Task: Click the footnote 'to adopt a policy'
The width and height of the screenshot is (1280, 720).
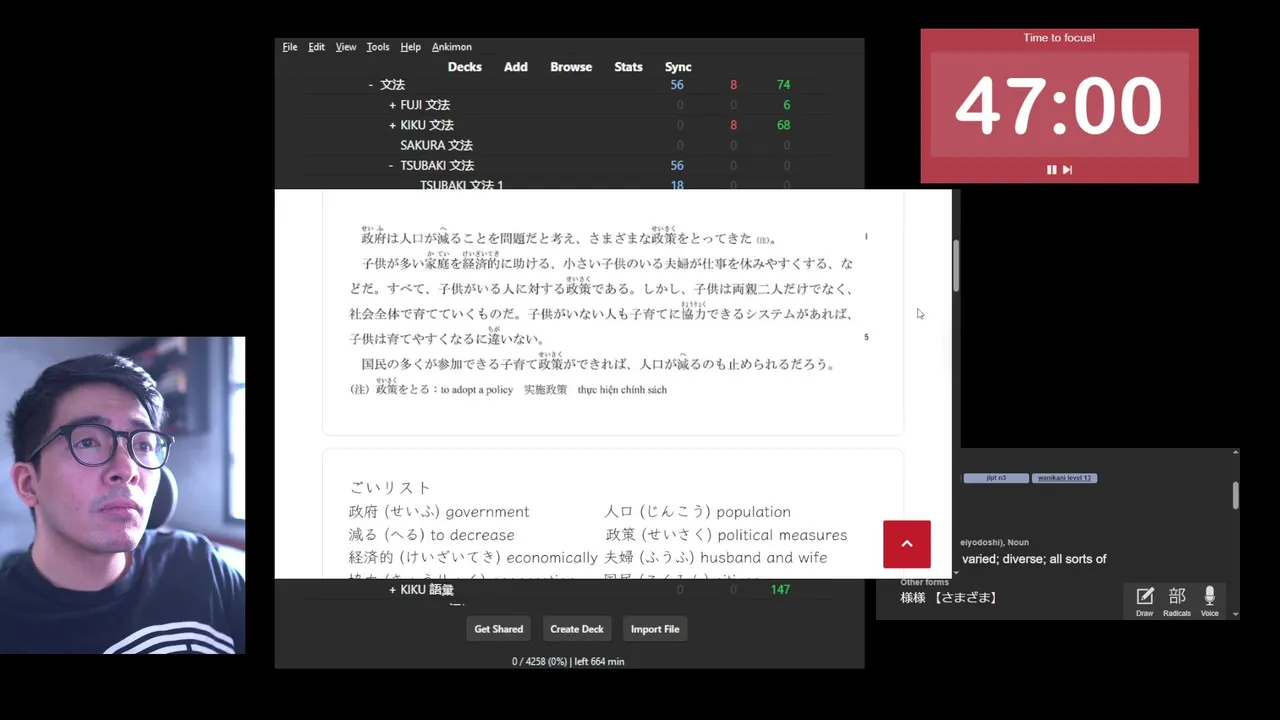Action: coord(476,390)
